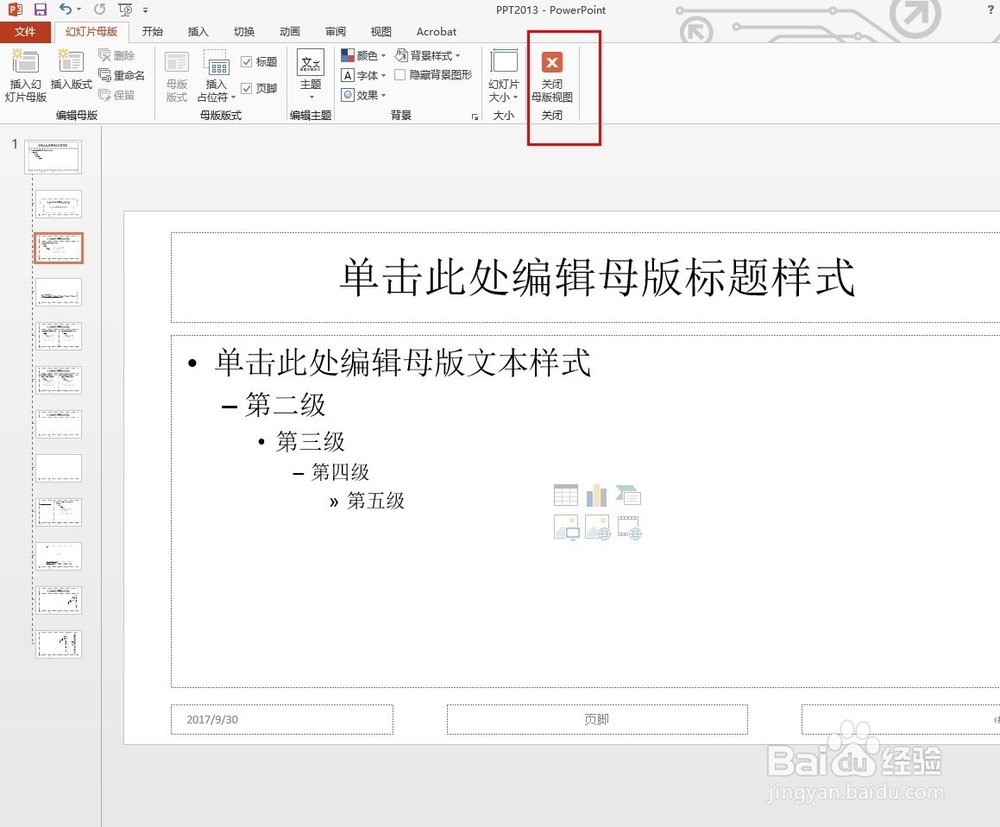Screen dimensions: 1000x827
Task: Start slideshow from beginning icon
Action: (126, 10)
